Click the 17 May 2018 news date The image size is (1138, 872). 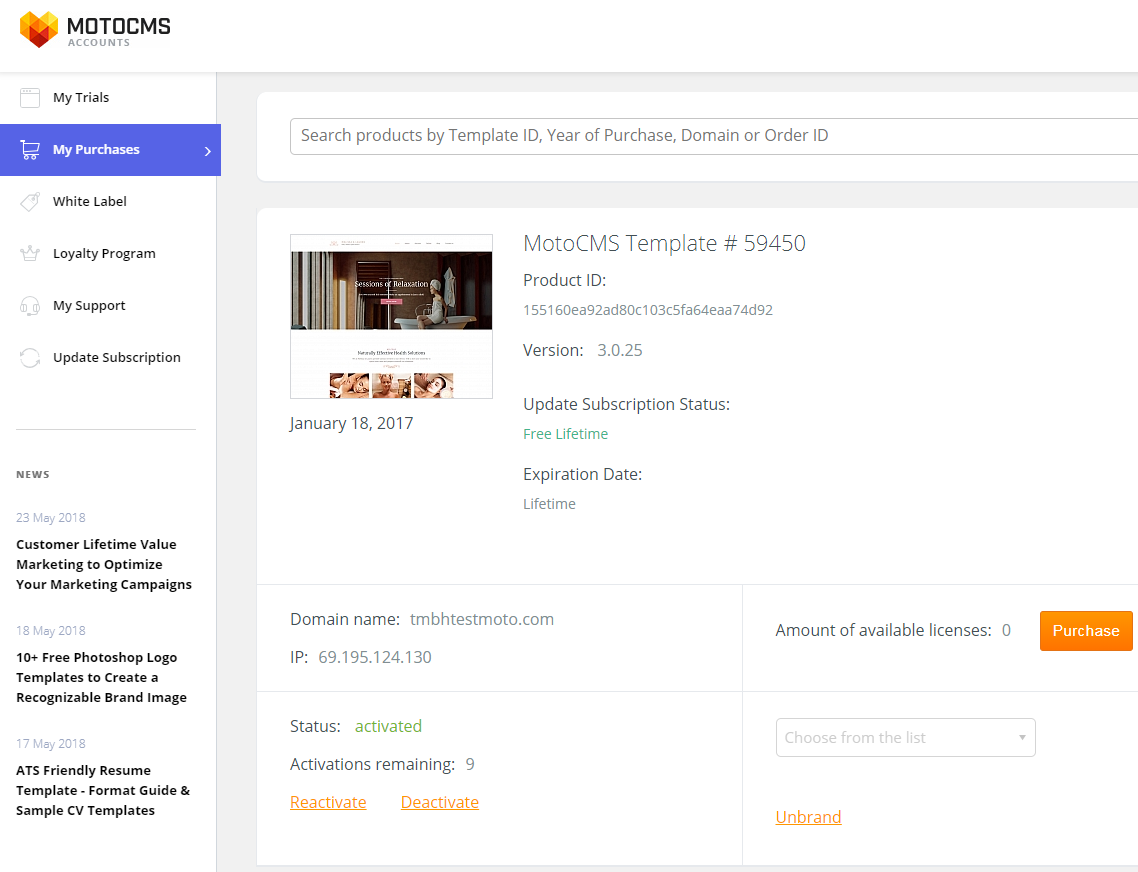tap(51, 743)
